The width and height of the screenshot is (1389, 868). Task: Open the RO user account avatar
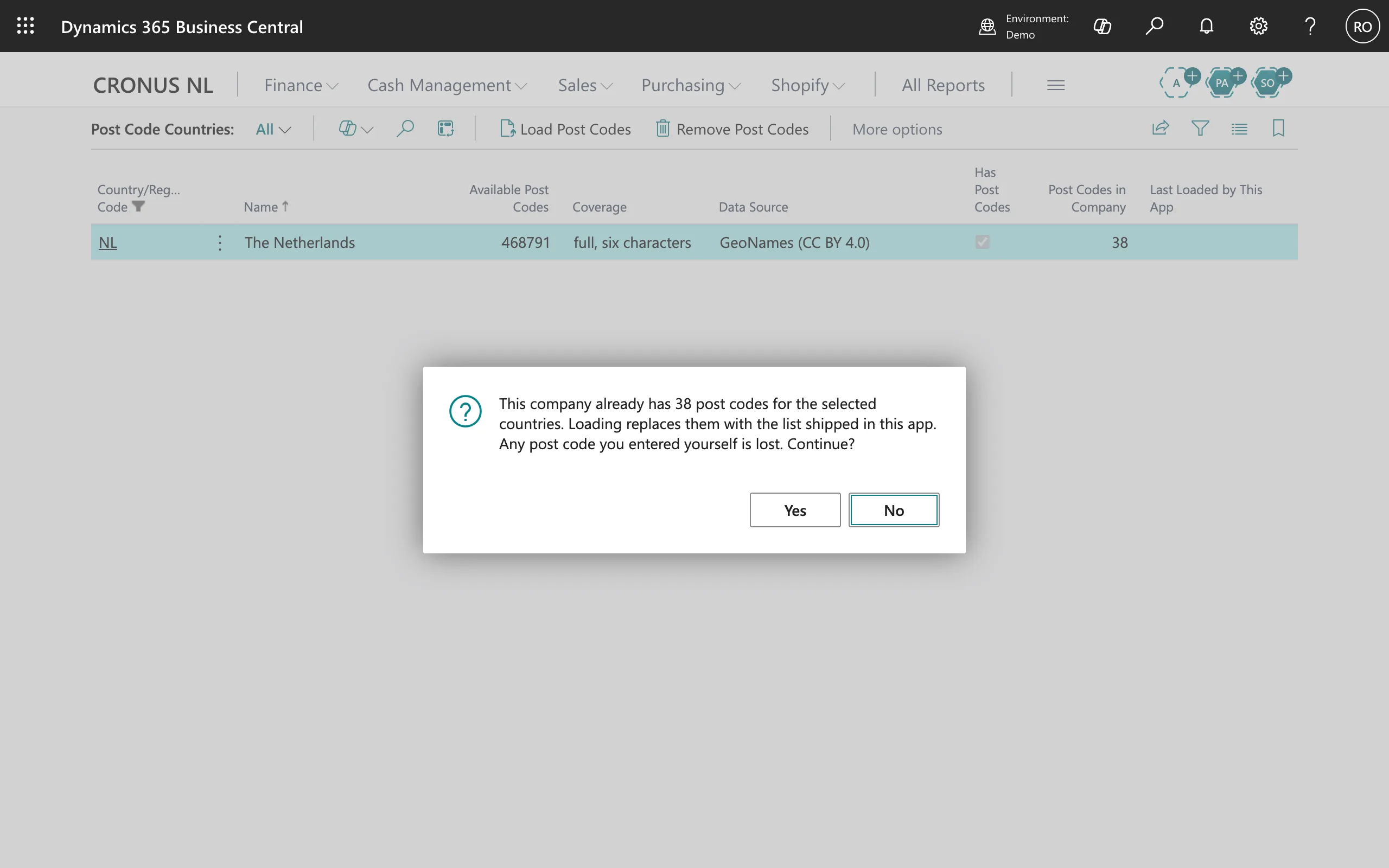(1362, 27)
